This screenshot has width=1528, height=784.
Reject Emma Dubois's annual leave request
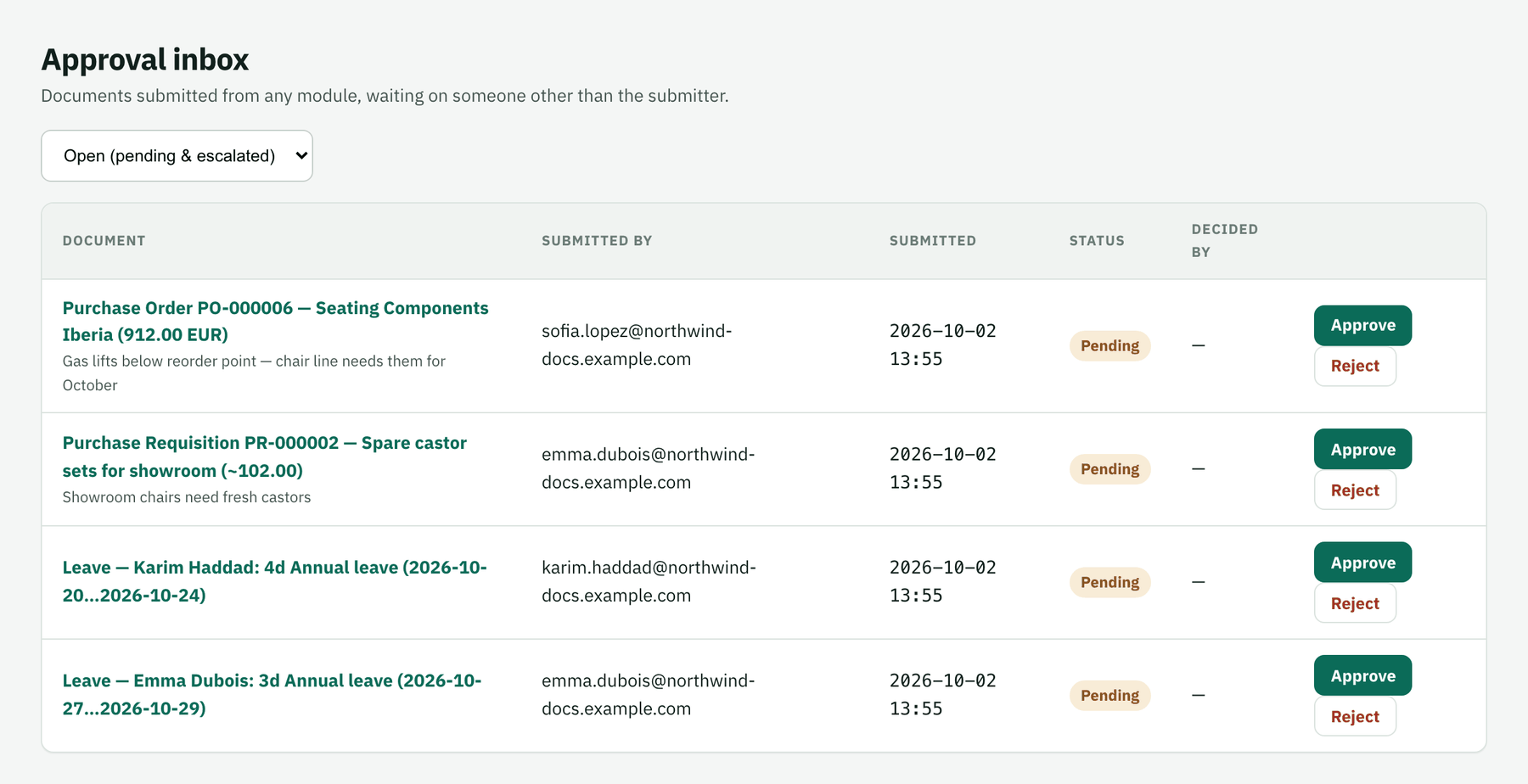pyautogui.click(x=1355, y=717)
